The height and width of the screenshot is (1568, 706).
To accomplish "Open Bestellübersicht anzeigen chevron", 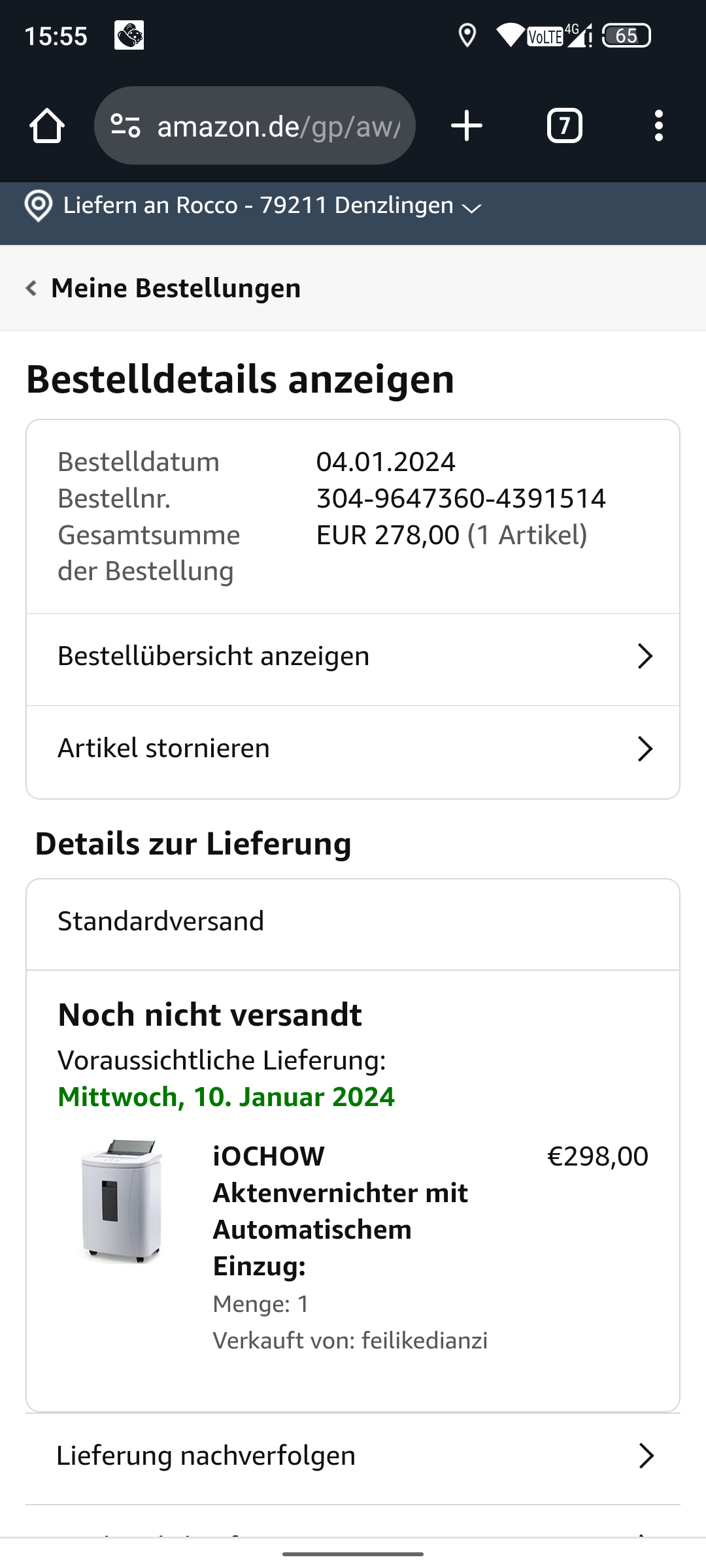I will (645, 657).
